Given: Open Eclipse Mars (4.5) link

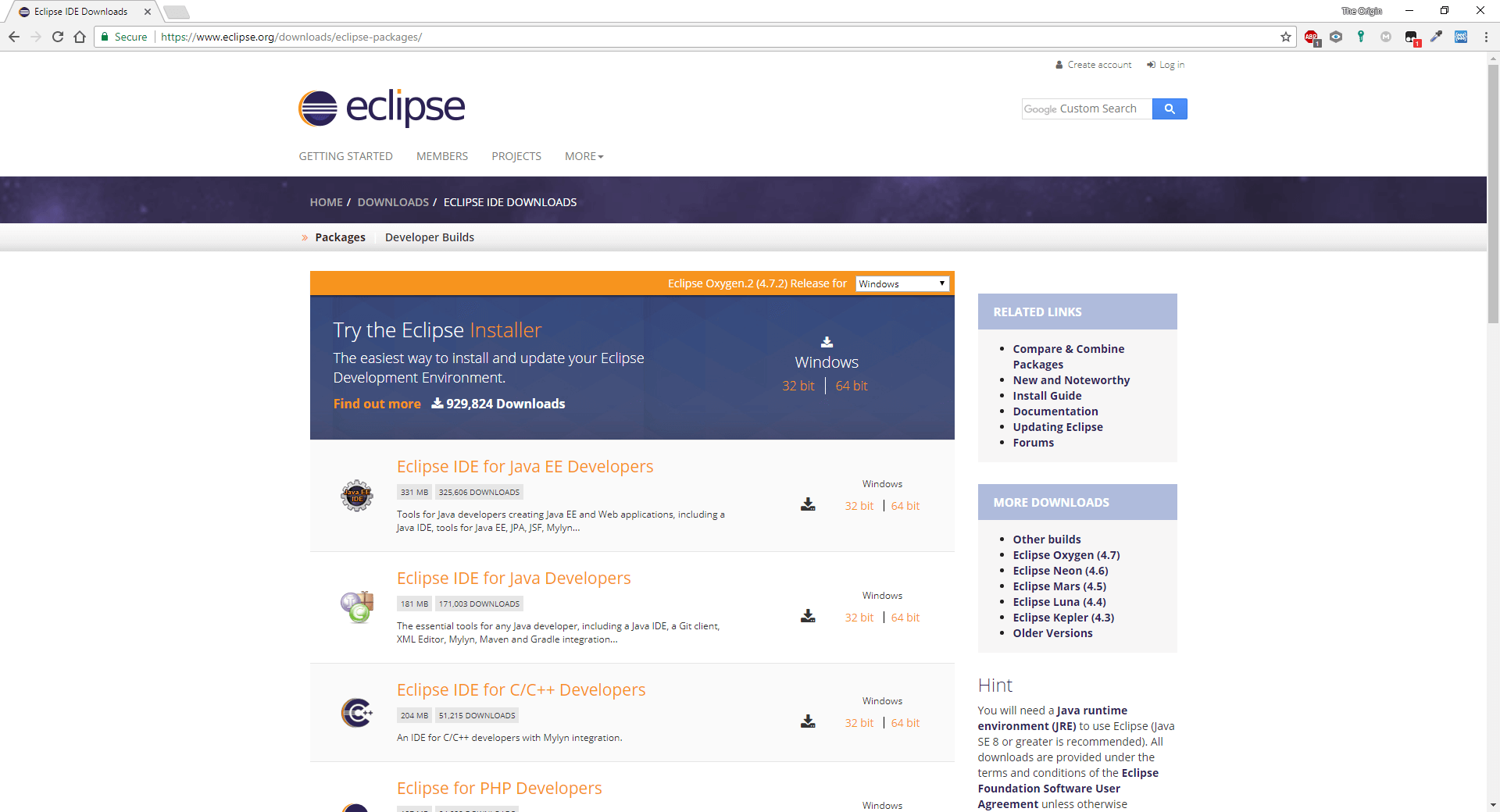Looking at the screenshot, I should pyautogui.click(x=1059, y=586).
